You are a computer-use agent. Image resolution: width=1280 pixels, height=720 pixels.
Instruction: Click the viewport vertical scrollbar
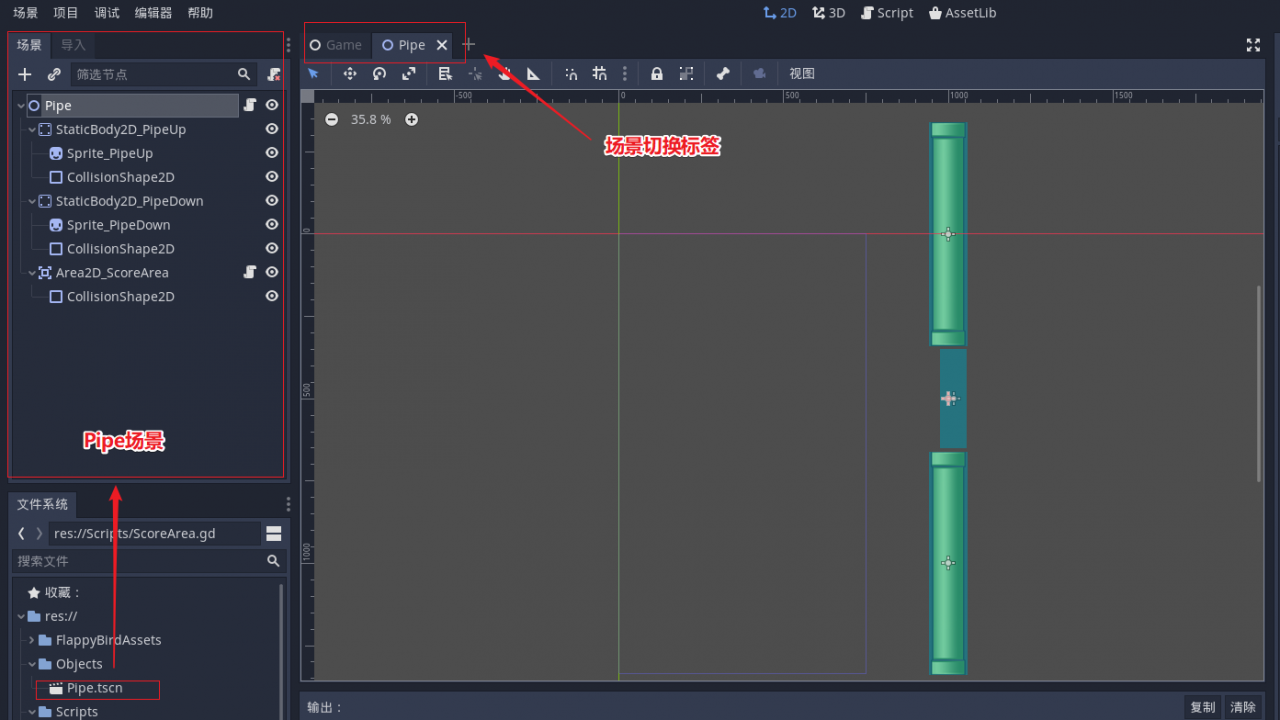point(1259,385)
